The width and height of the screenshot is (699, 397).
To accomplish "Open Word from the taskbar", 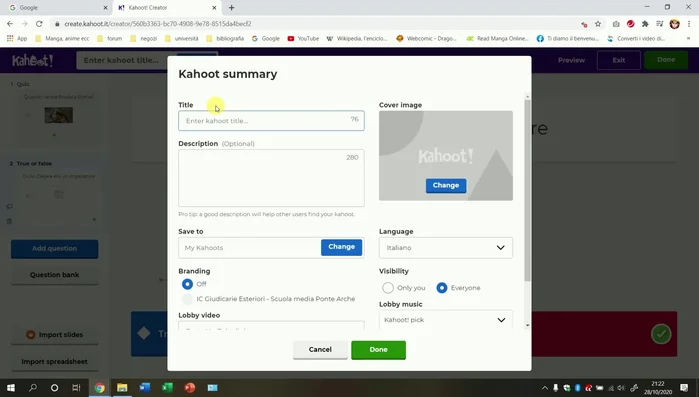I will (x=145, y=388).
